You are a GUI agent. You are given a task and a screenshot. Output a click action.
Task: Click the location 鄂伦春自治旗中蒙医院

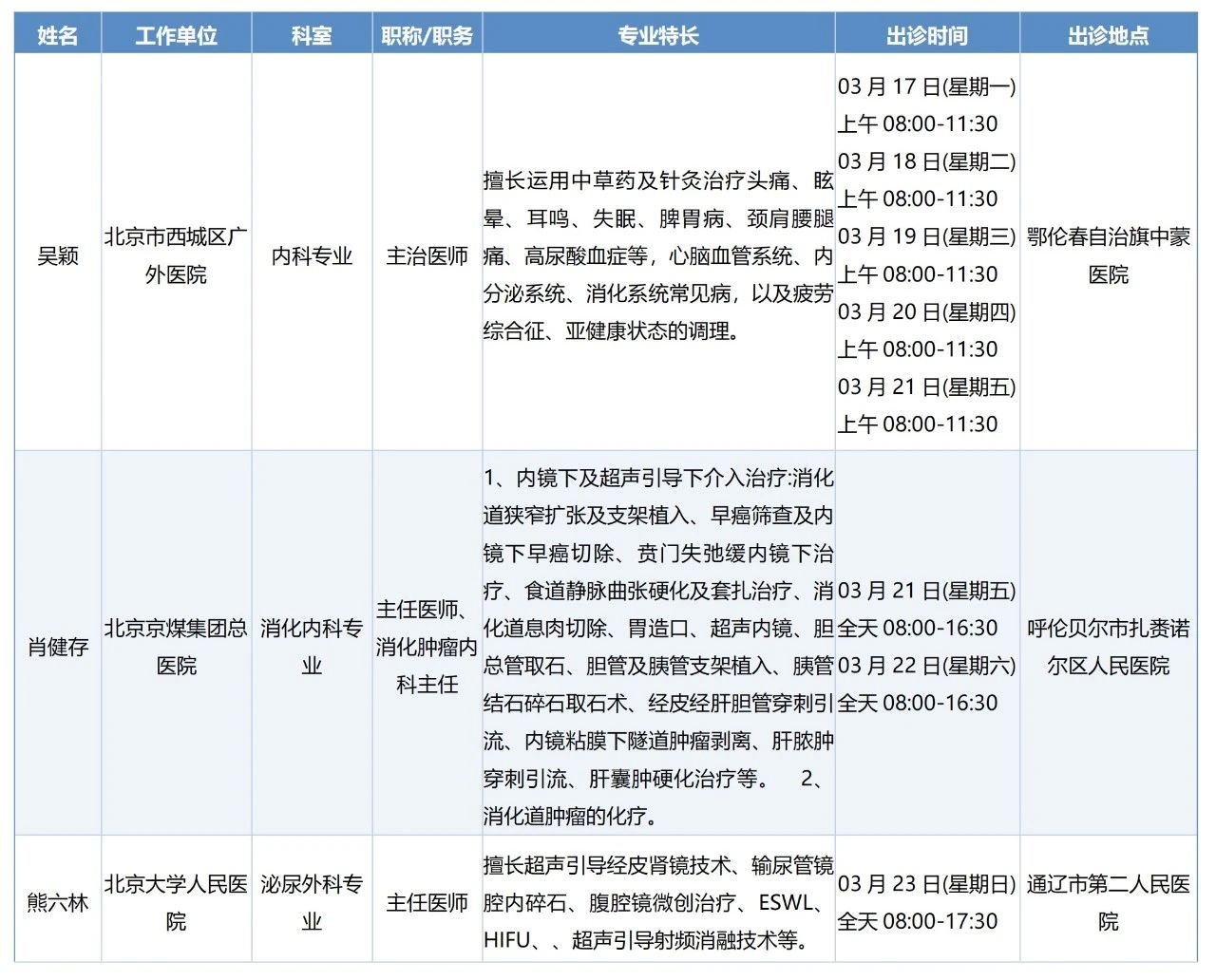[1109, 256]
